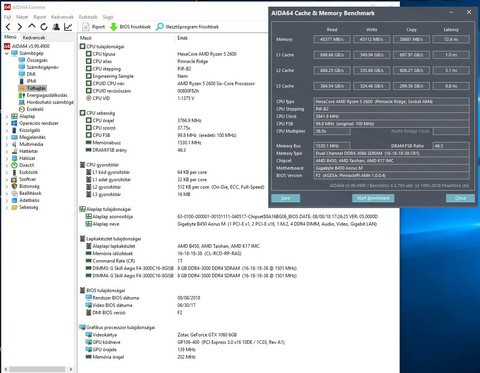Select Összegzés in the tree
Screen dimensions: 480x373
click(33, 60)
